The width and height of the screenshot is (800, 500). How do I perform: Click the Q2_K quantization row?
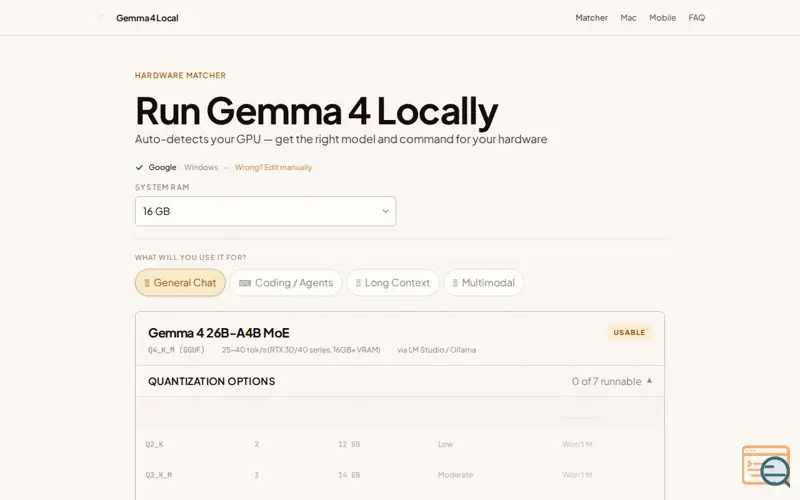tap(400, 444)
